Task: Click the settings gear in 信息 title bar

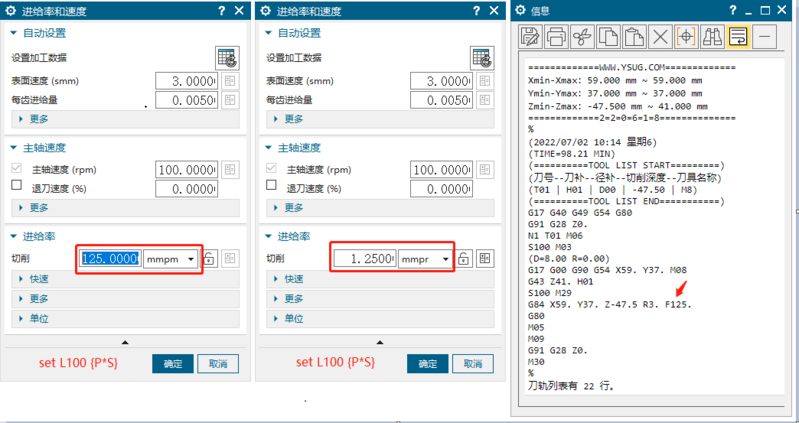Action: (520, 10)
